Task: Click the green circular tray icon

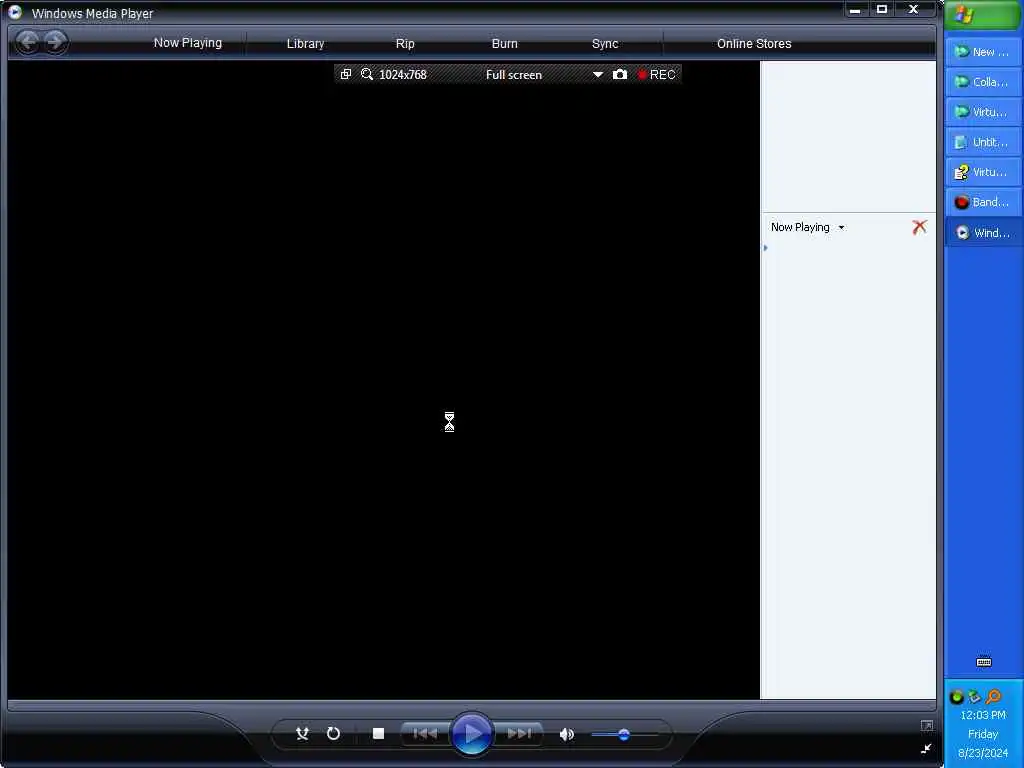Action: 957,697
